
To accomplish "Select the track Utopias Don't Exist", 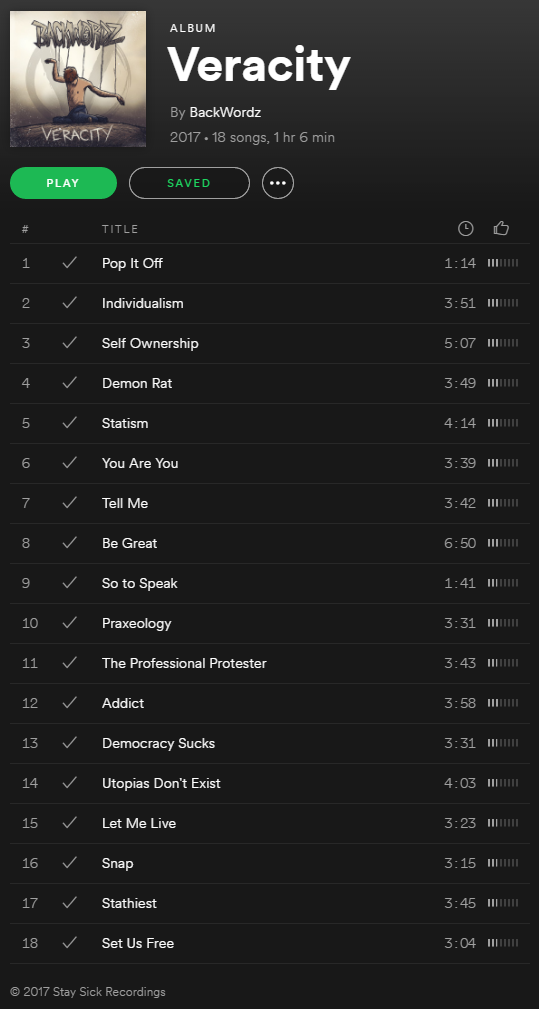I will click(x=270, y=783).
